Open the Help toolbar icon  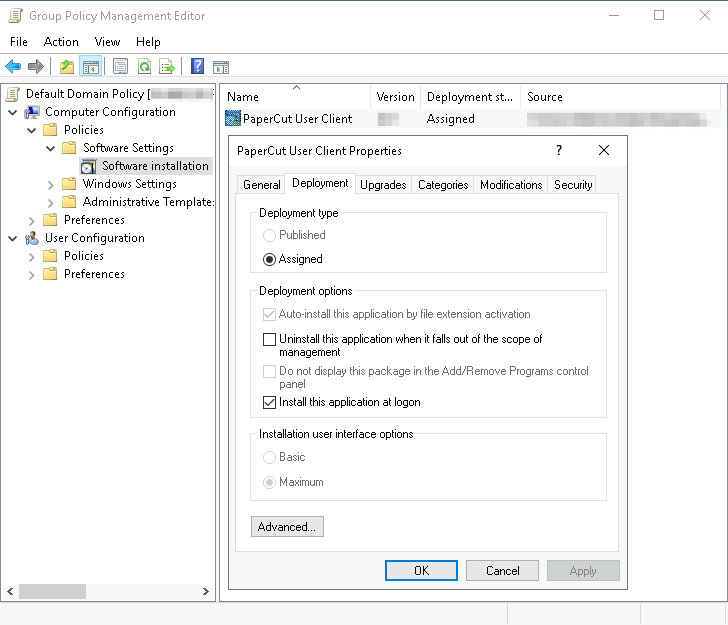197,66
